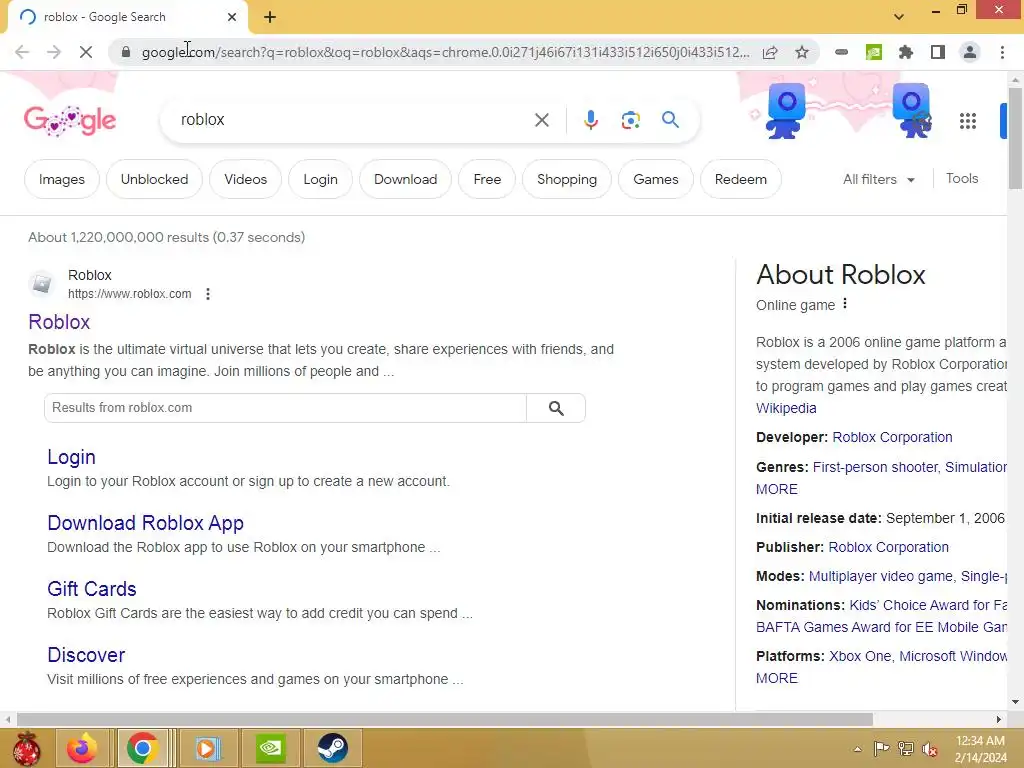The image size is (1024, 768).
Task: Go forward with the browser arrow
Action: point(54,52)
